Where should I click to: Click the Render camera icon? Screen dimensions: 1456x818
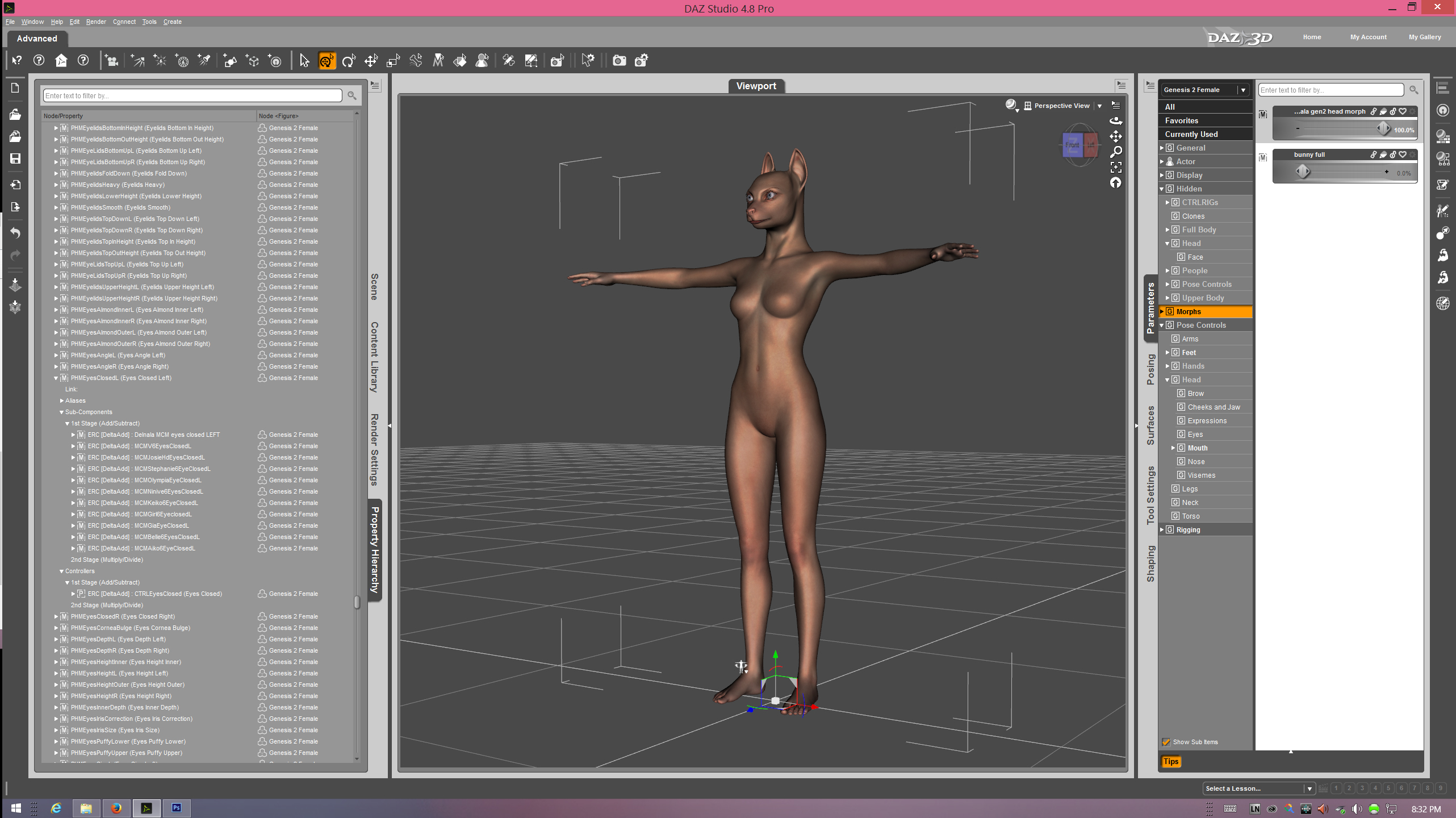click(619, 61)
